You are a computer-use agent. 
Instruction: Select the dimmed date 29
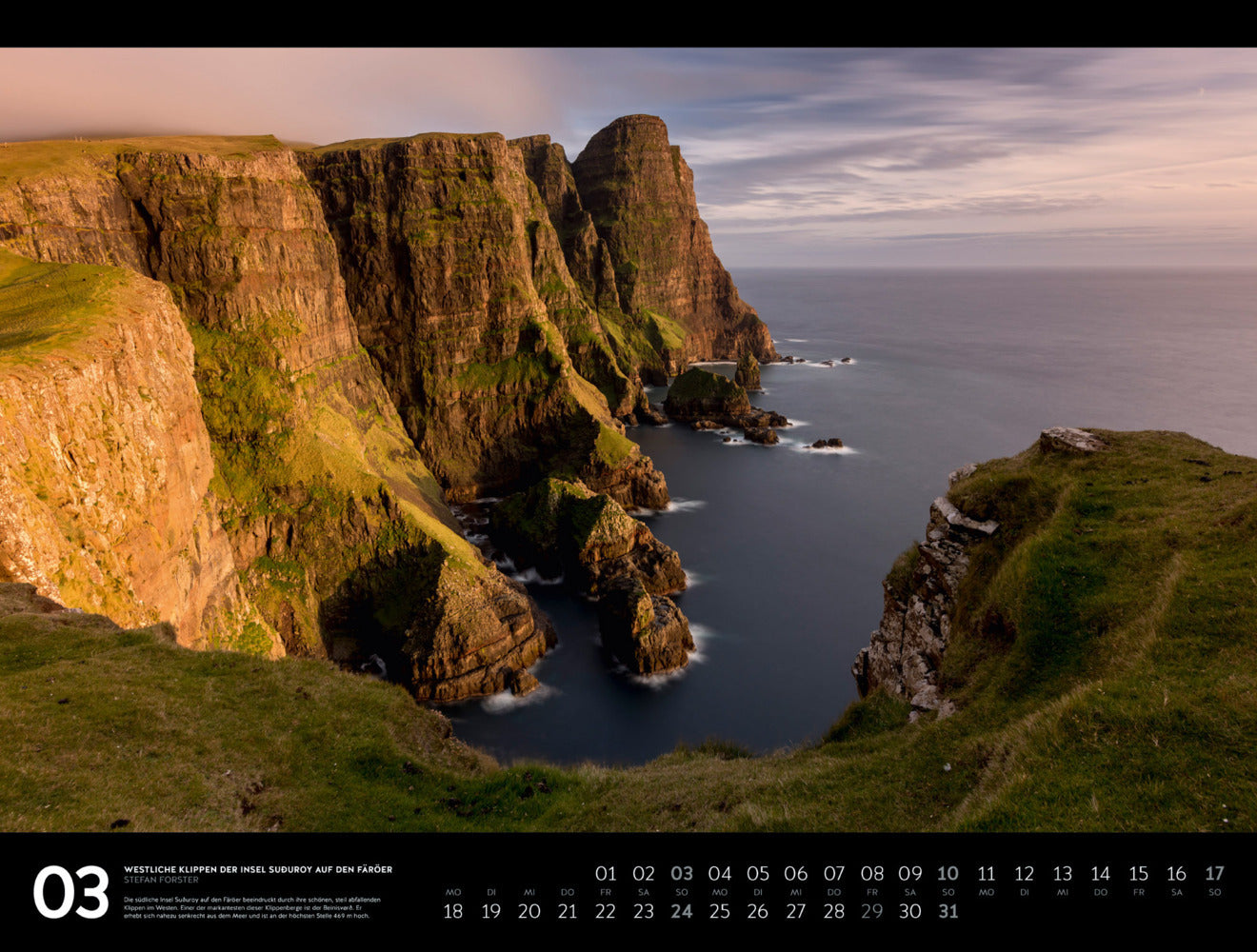[x=872, y=911]
